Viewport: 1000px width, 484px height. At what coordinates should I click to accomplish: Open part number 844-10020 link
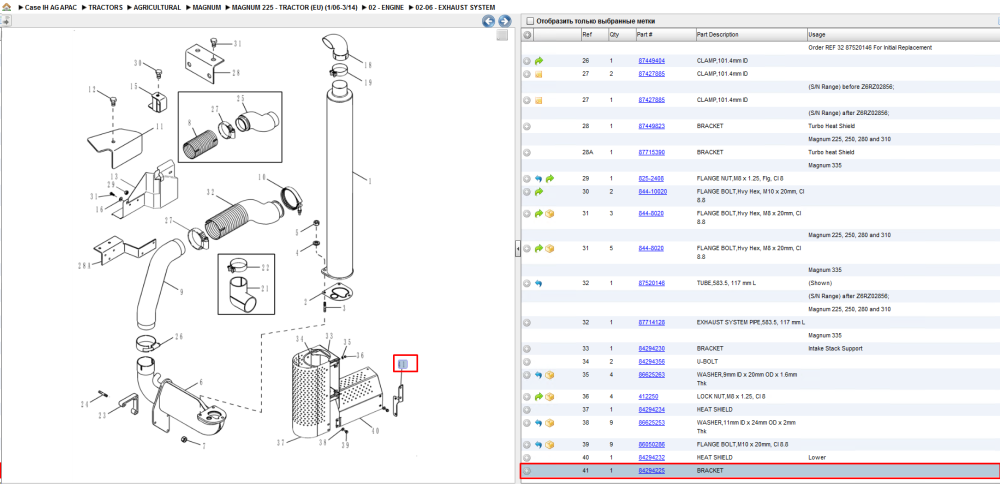coord(652,191)
